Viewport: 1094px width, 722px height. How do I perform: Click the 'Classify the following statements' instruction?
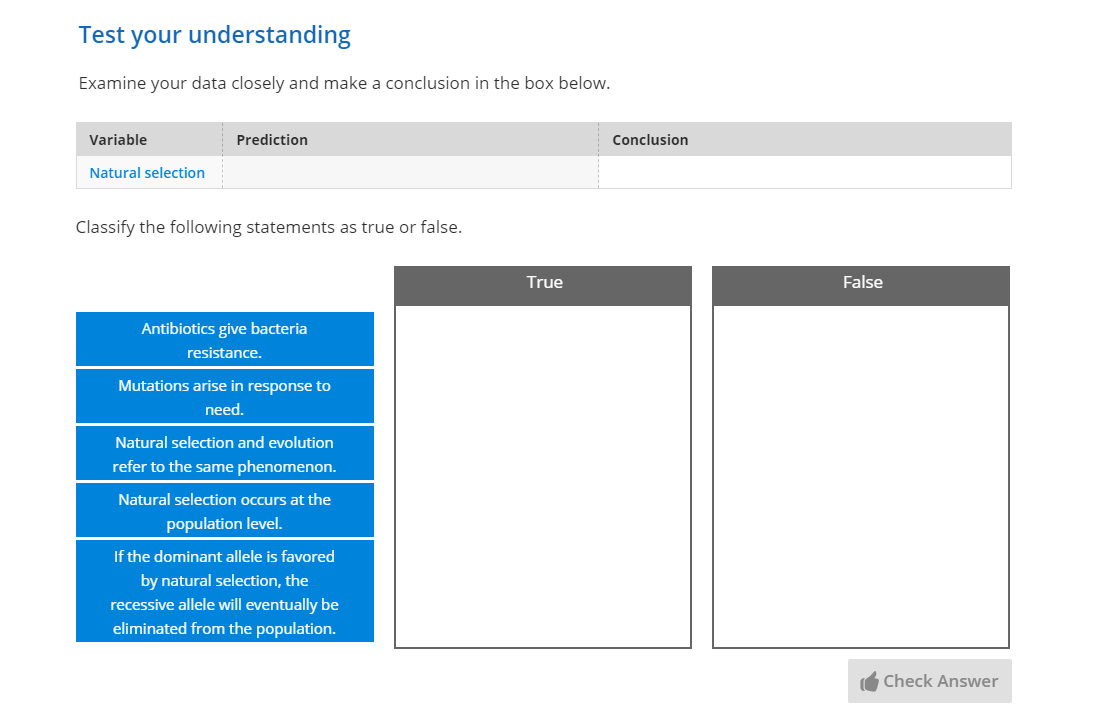[269, 227]
